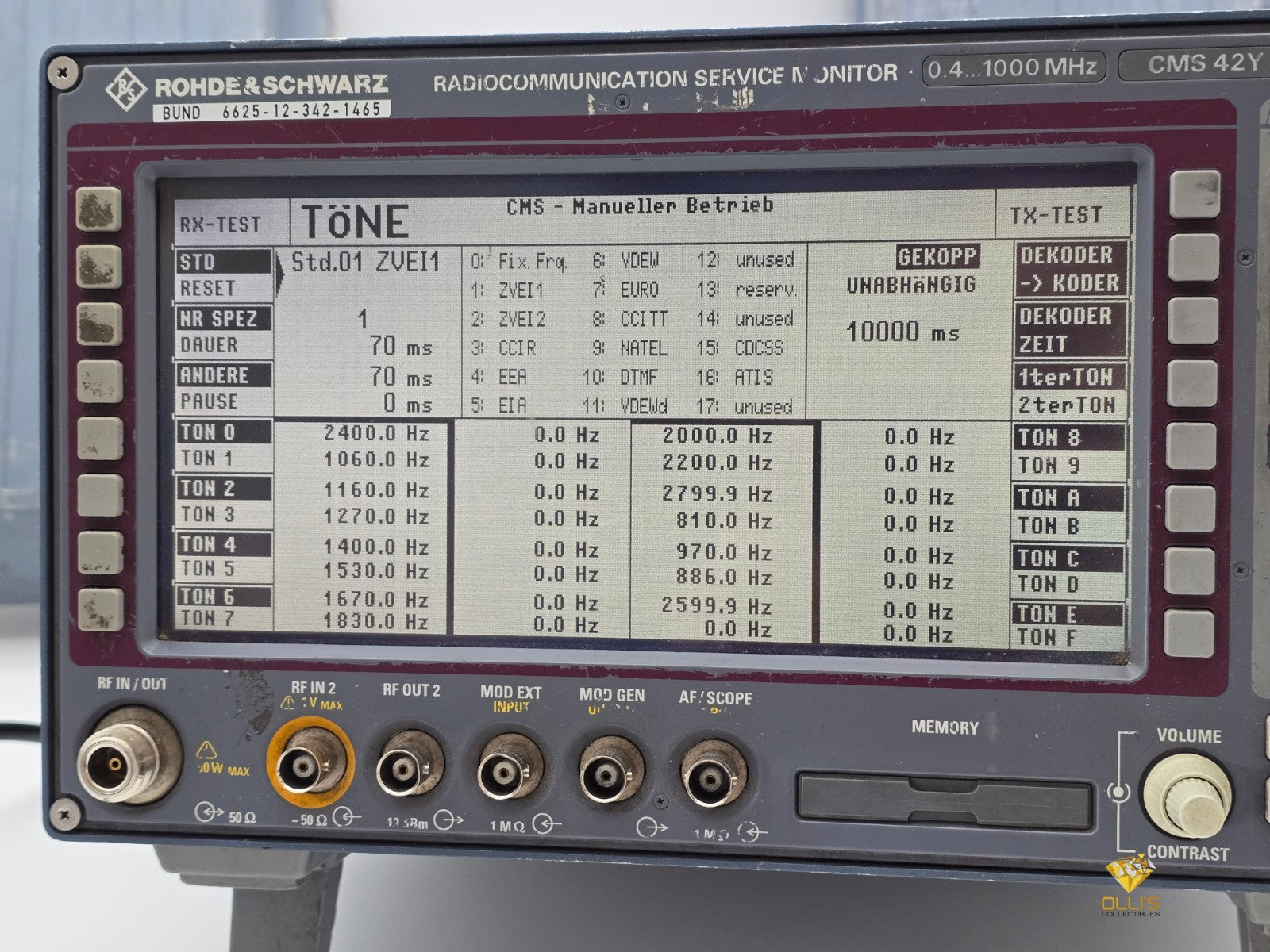
Task: Select the NR SPEZ menu label
Action: point(225,318)
